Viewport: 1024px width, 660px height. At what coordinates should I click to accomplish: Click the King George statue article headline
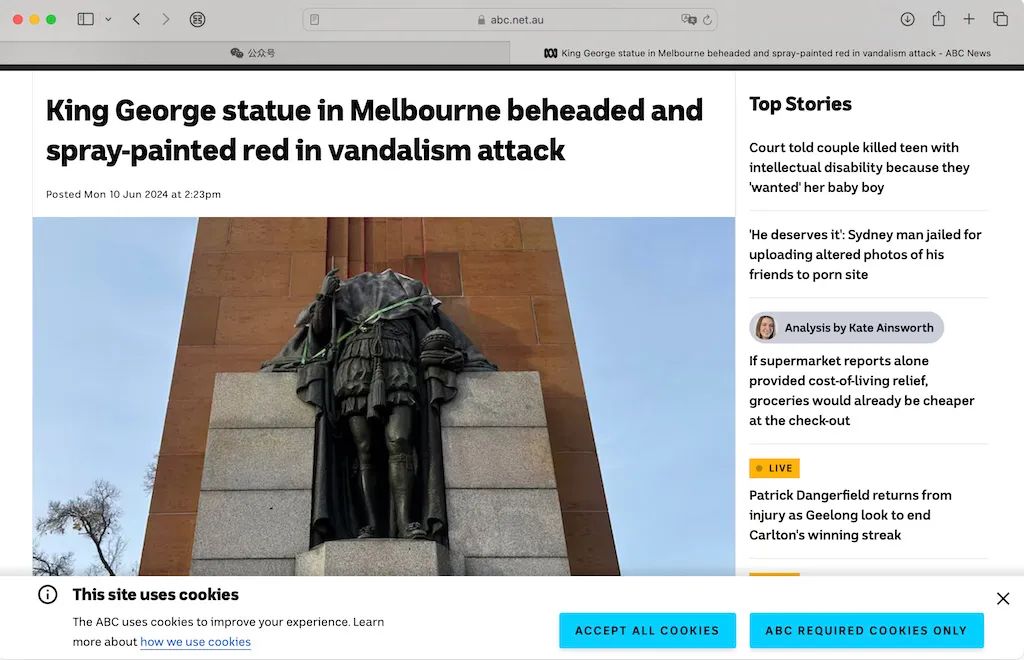(x=374, y=130)
